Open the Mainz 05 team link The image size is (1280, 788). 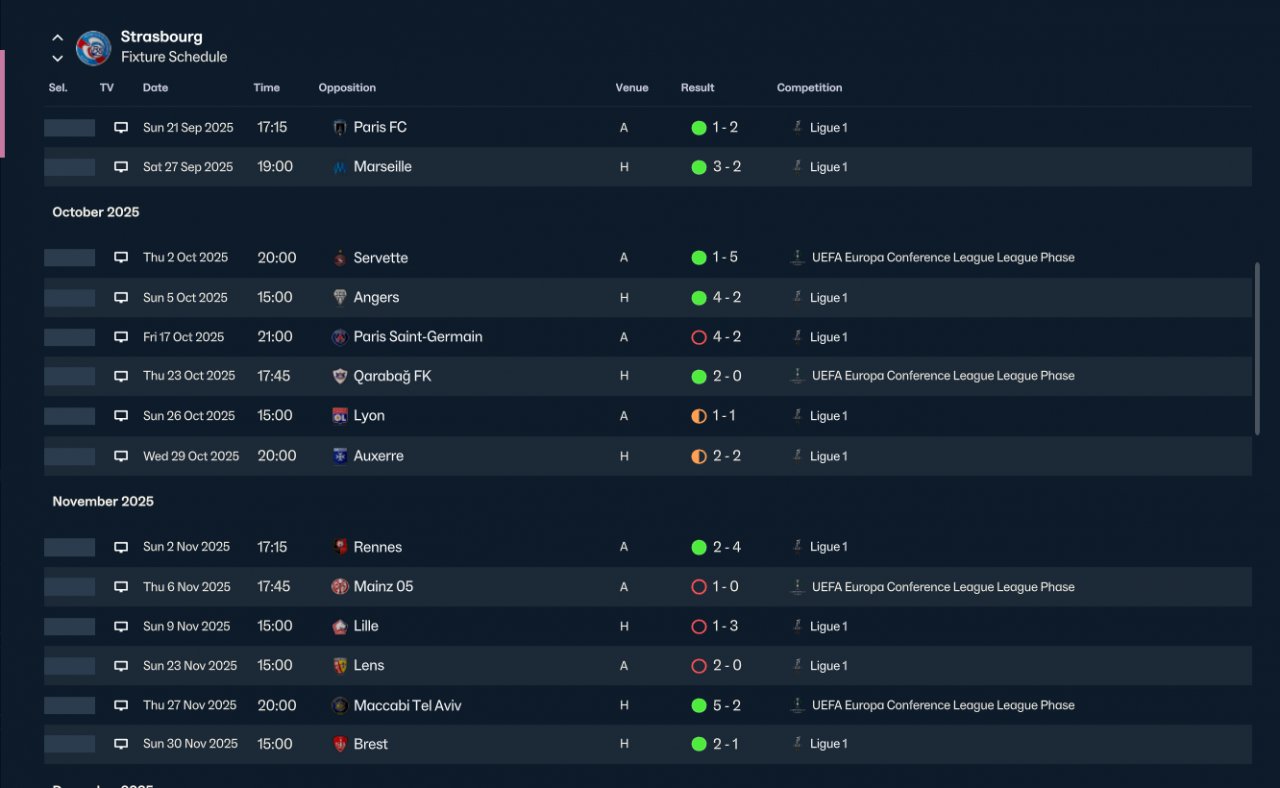(383, 587)
